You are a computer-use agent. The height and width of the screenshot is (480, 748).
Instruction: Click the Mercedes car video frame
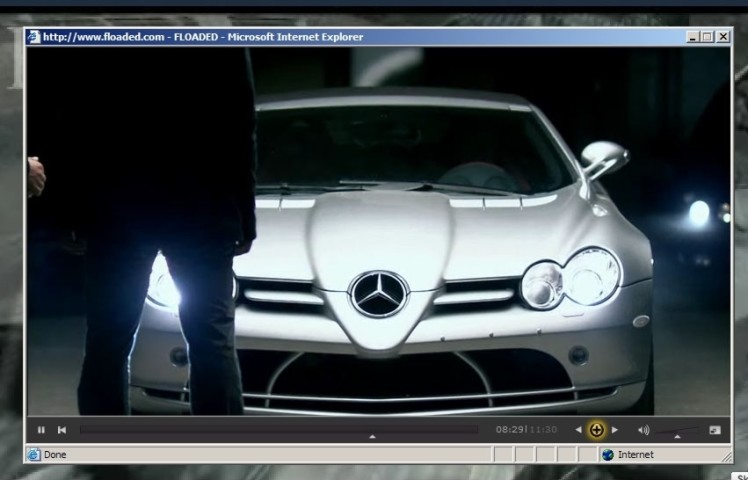point(378,231)
